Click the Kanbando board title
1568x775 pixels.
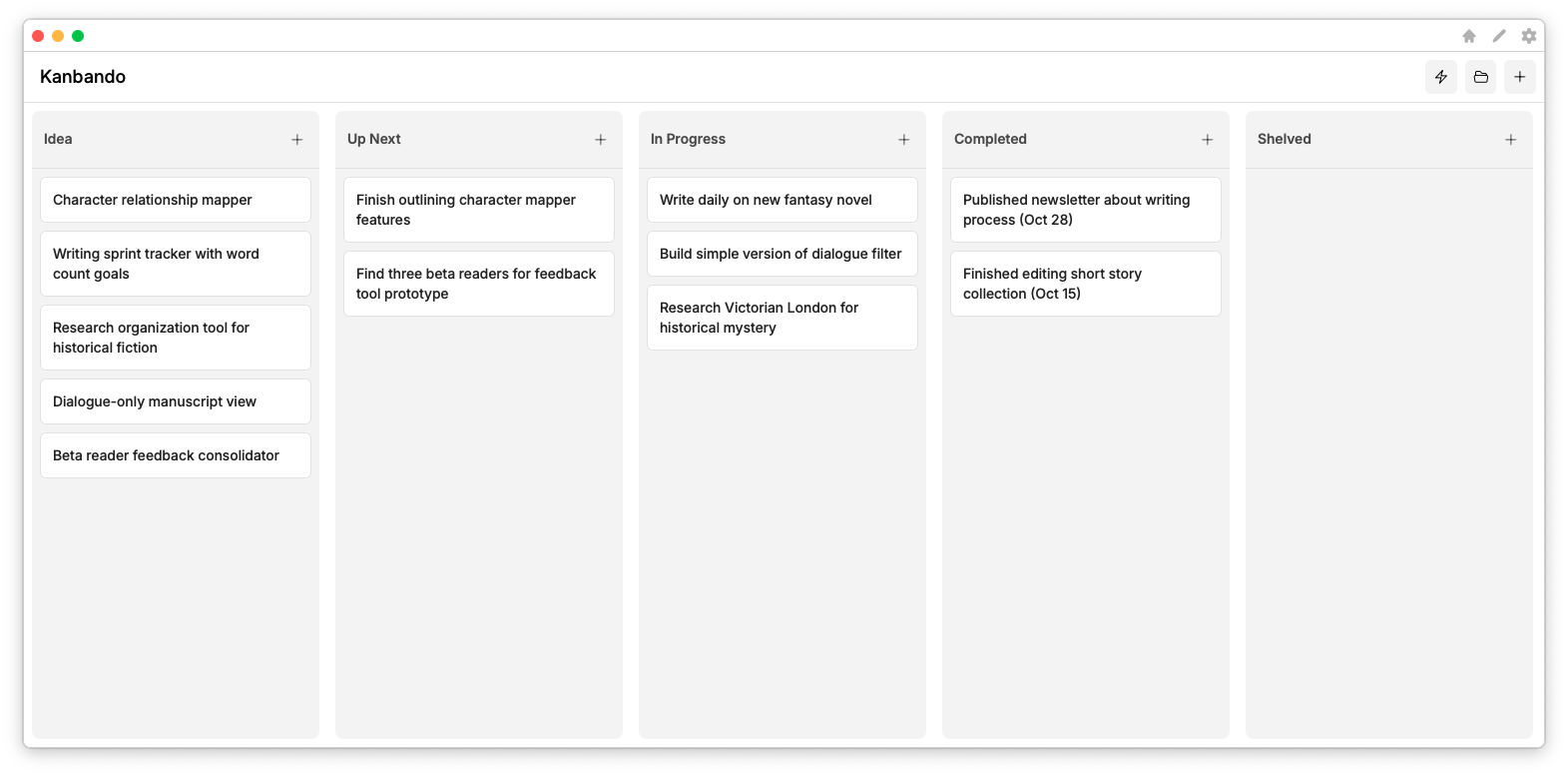tap(83, 77)
